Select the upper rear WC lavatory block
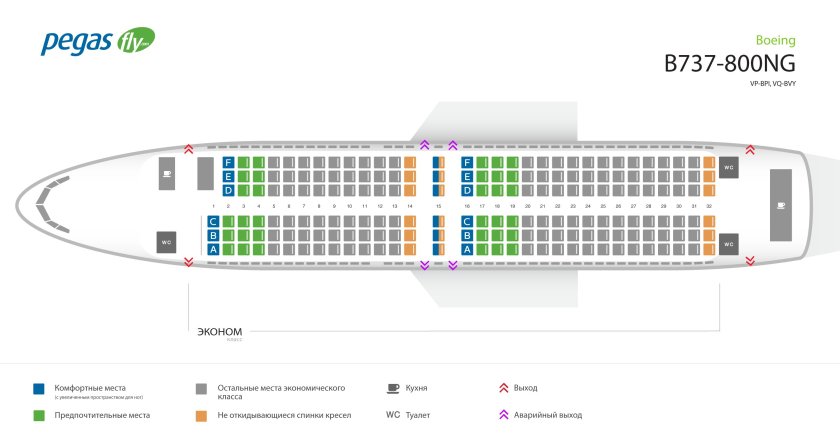The image size is (840, 444). 729,168
